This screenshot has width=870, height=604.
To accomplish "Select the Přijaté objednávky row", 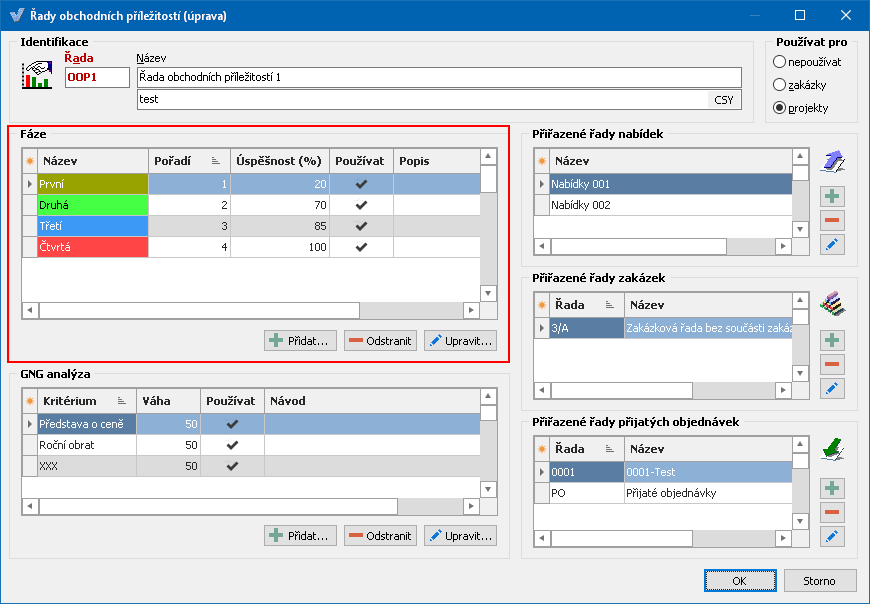I will 671,493.
